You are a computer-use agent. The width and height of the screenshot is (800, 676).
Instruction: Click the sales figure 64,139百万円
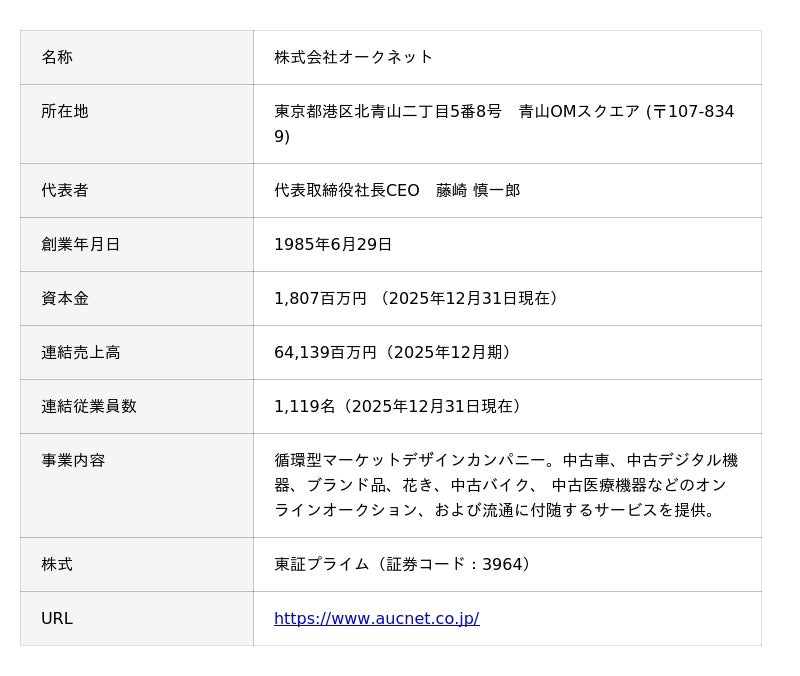pyautogui.click(x=325, y=352)
